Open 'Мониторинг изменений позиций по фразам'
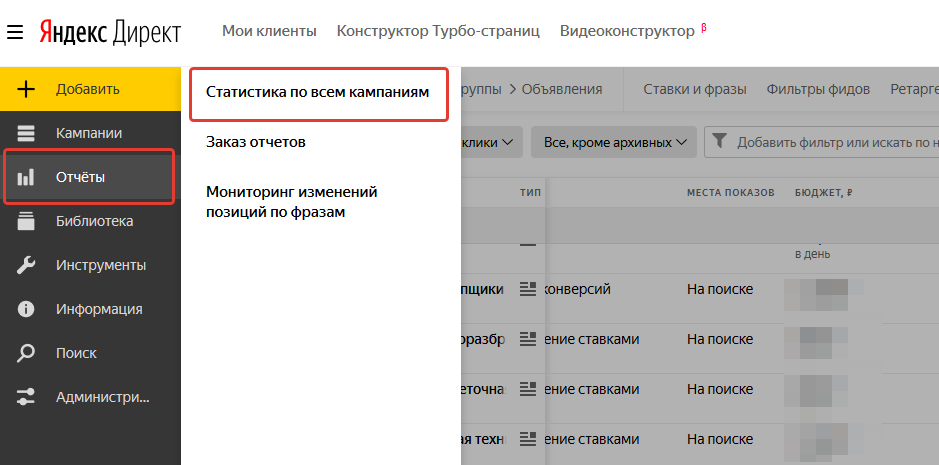Viewport: 939px width, 465px height. (x=292, y=201)
